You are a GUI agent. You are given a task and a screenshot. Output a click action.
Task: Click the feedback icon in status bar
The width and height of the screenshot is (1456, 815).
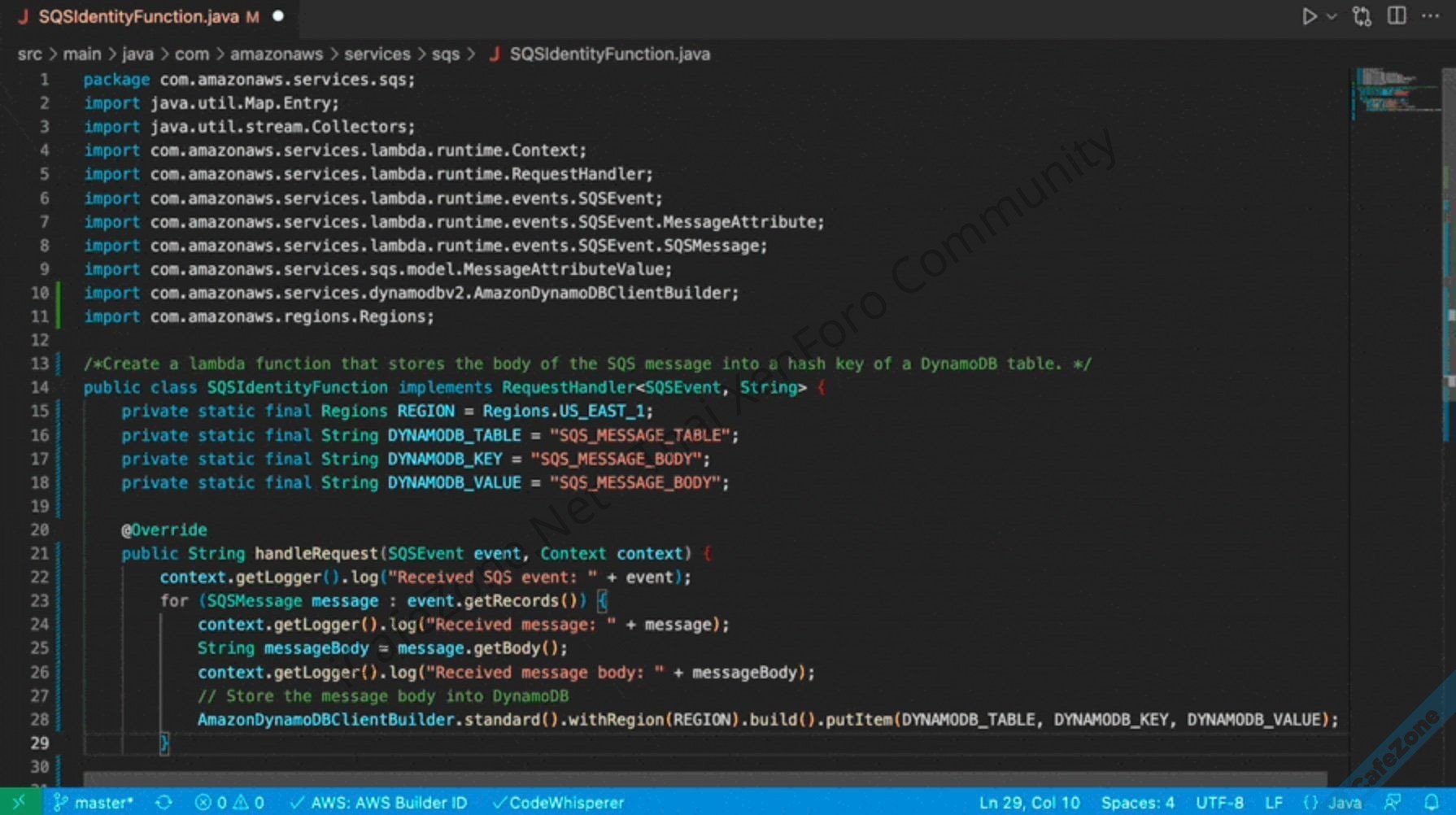1394,802
